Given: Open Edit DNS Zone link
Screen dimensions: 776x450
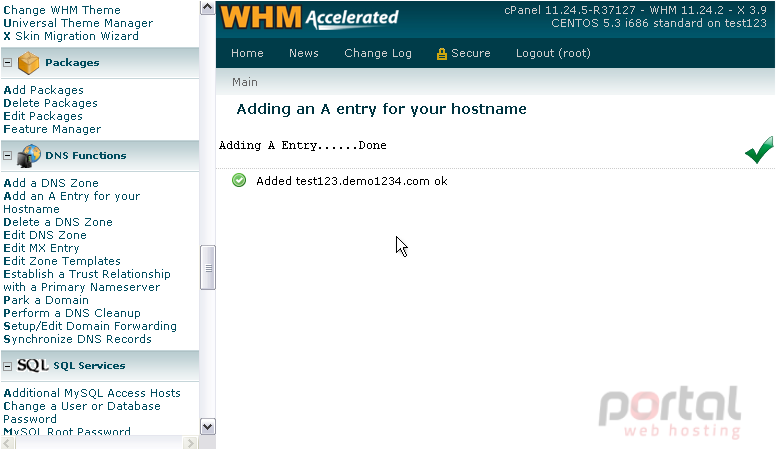Looking at the screenshot, I should tap(45, 235).
